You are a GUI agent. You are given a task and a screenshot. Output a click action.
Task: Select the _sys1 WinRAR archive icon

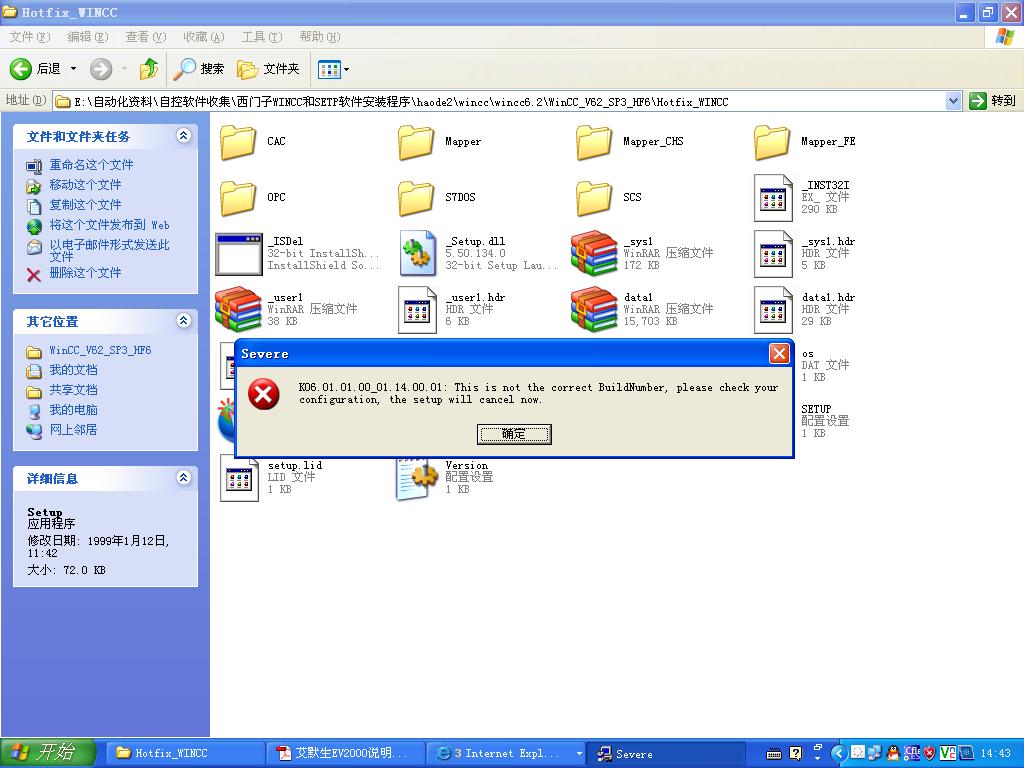tap(594, 254)
